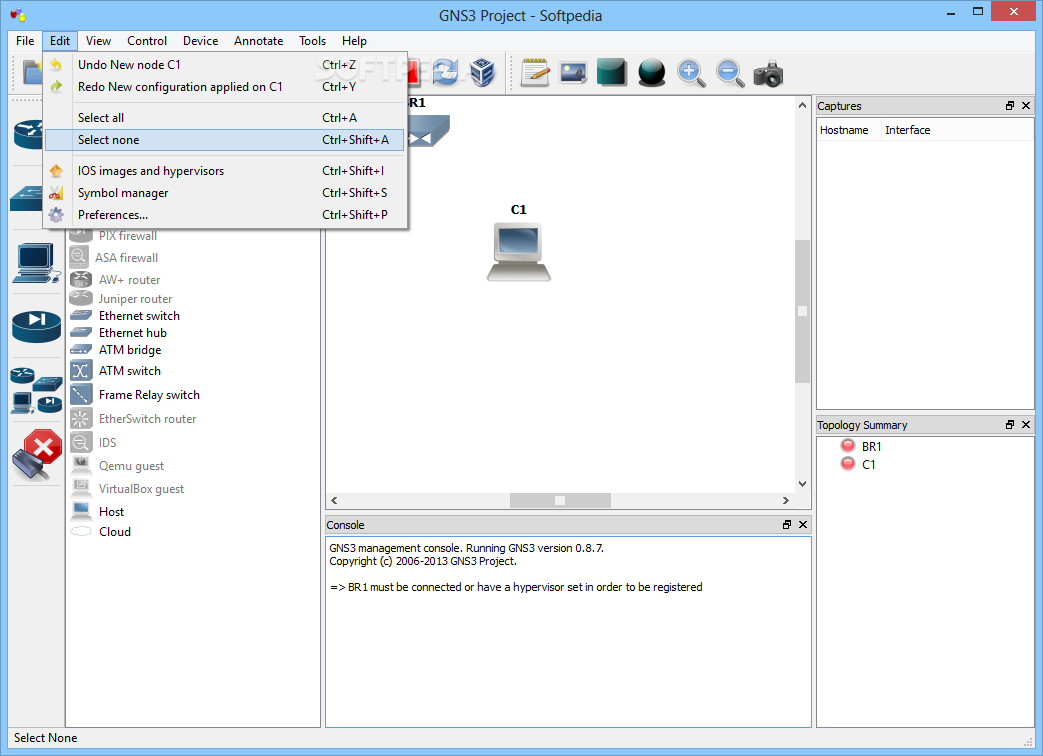Screen dimensions: 1043x756
Task: Click the EtherSwitch router list entry
Action: click(x=147, y=418)
